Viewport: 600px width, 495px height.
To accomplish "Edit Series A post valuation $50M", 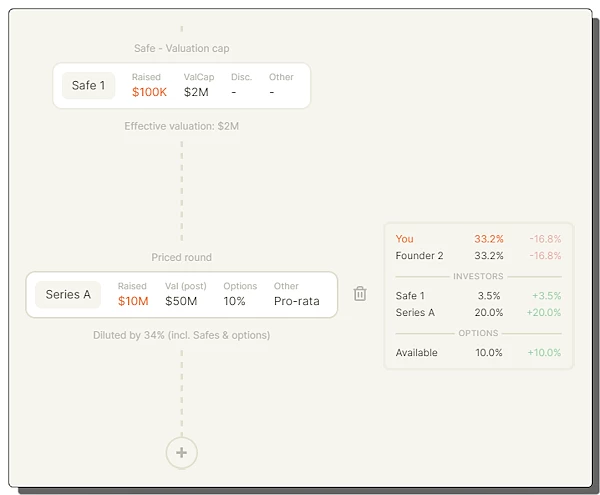I will (181, 301).
